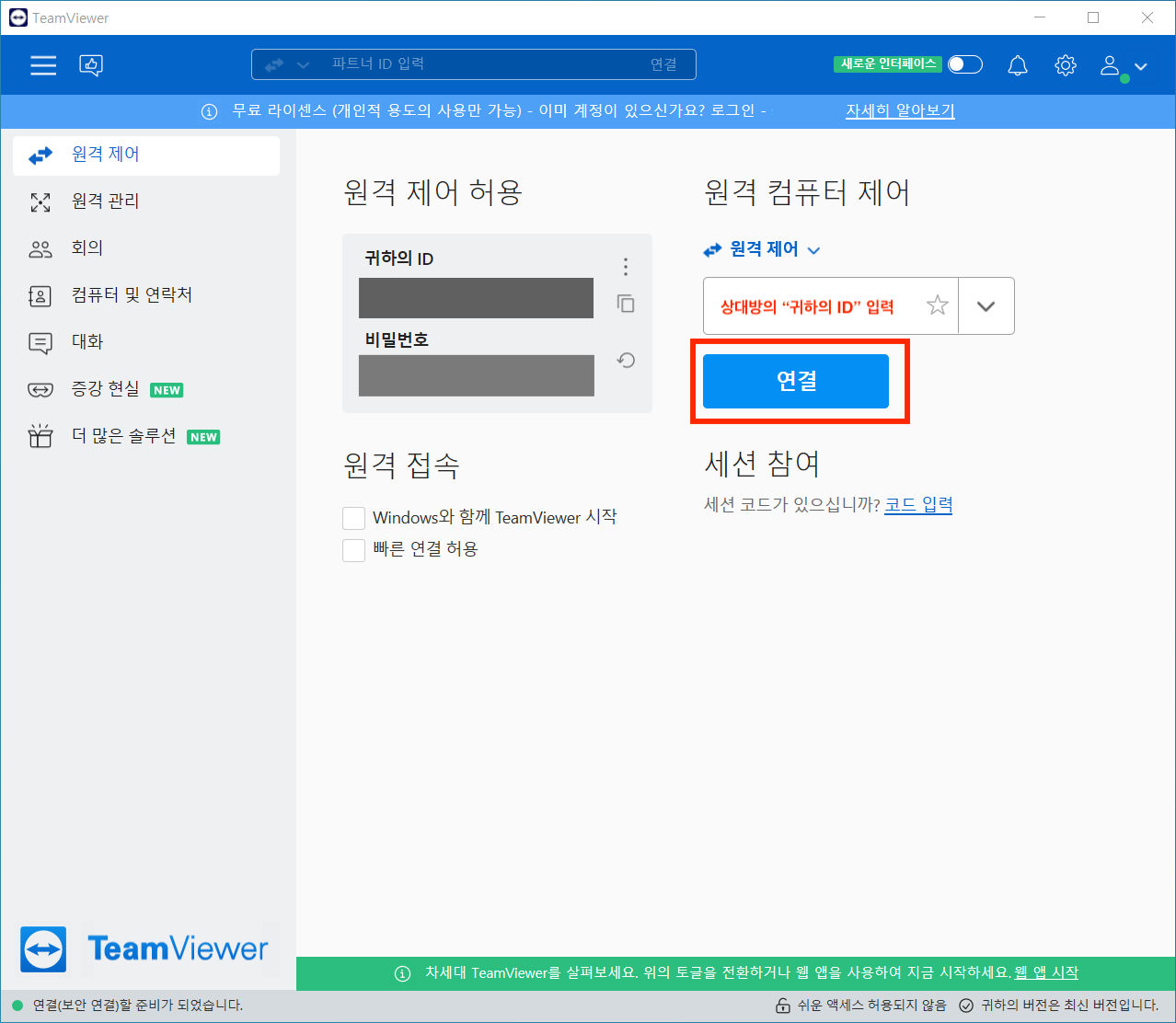Click the 연결 button to connect
This screenshot has width=1176, height=1023.
(x=795, y=381)
